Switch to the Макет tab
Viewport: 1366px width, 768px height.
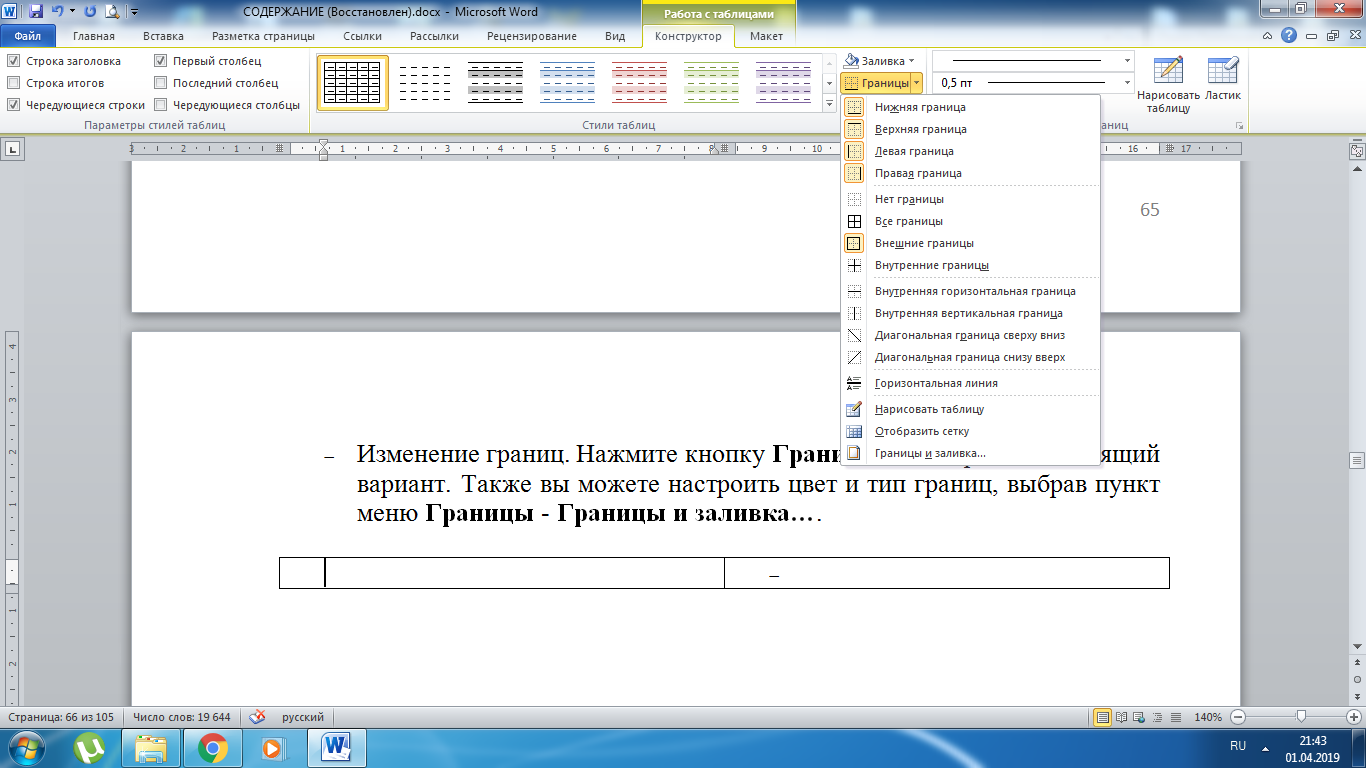click(x=767, y=36)
